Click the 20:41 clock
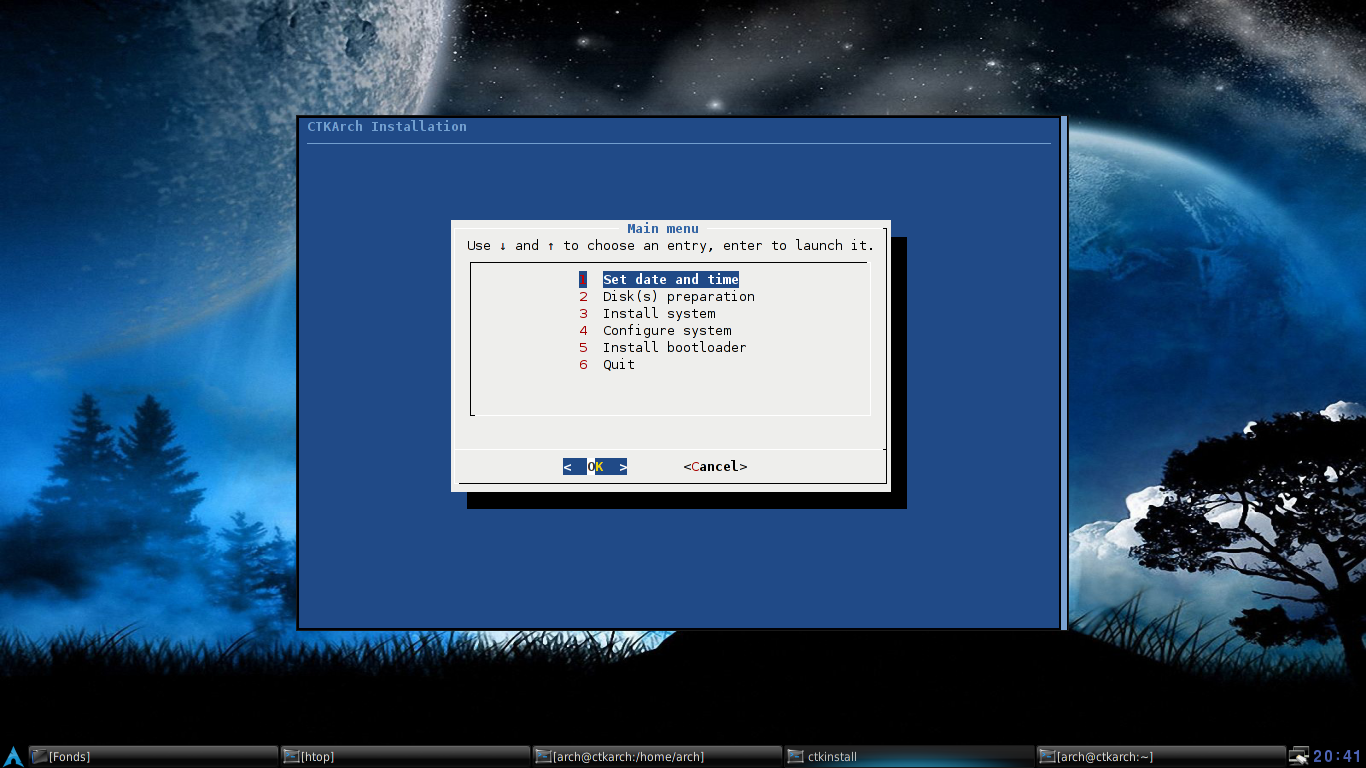1366x768 pixels. (x=1338, y=756)
